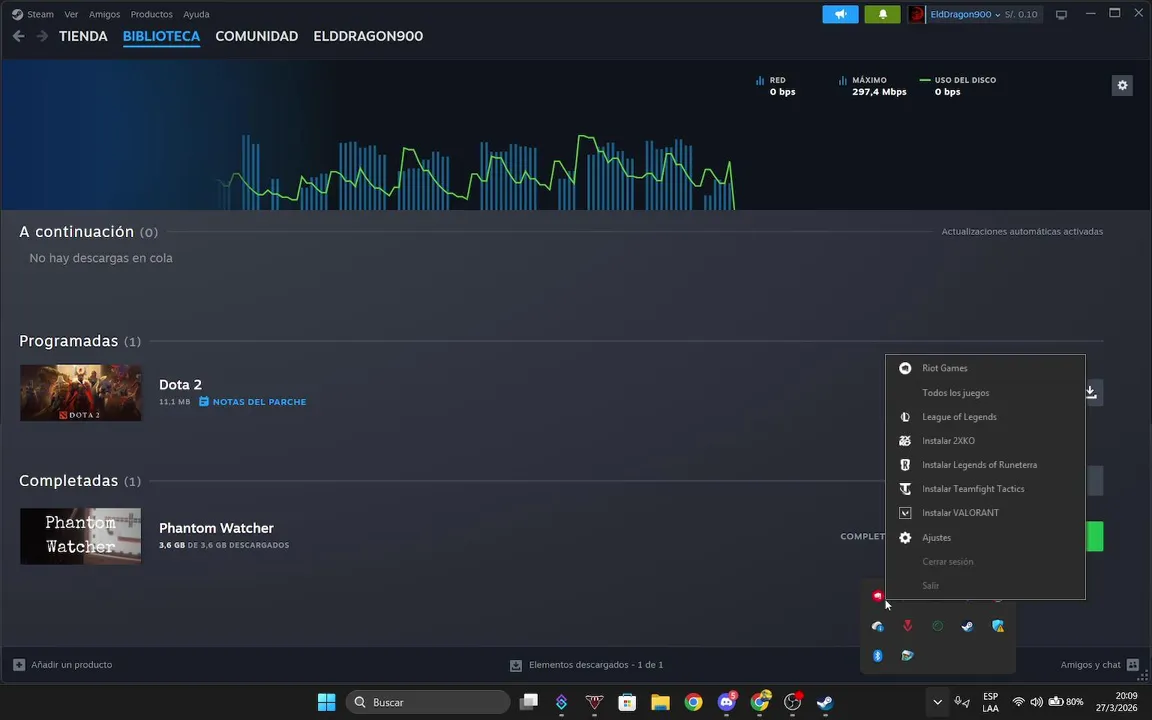Open the megaphone announcements button
This screenshot has height=720, width=1152.
[840, 14]
